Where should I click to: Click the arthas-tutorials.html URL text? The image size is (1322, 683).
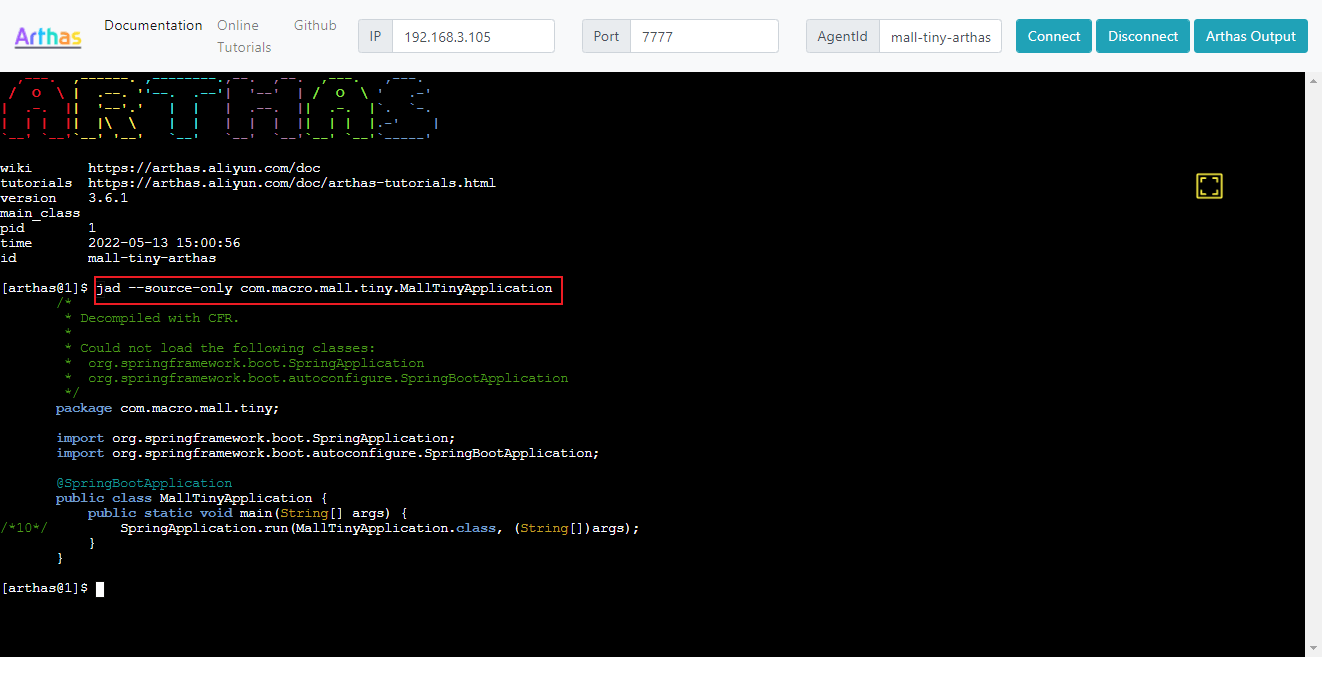coord(292,183)
